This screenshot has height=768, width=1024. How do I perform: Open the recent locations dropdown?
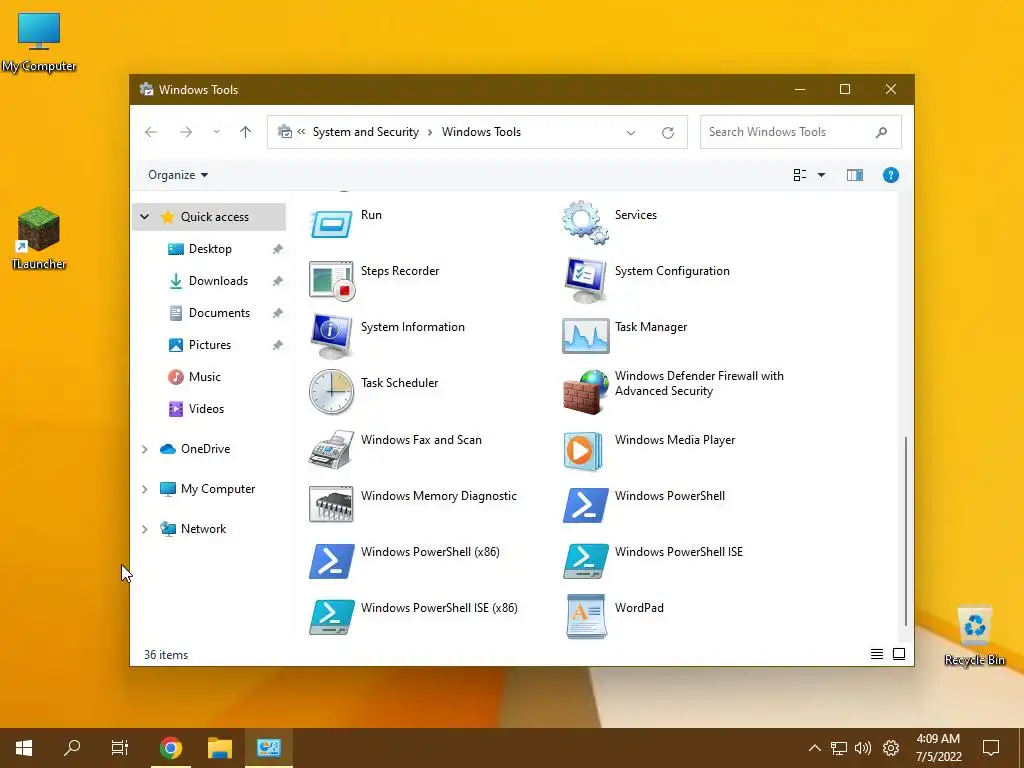[216, 132]
